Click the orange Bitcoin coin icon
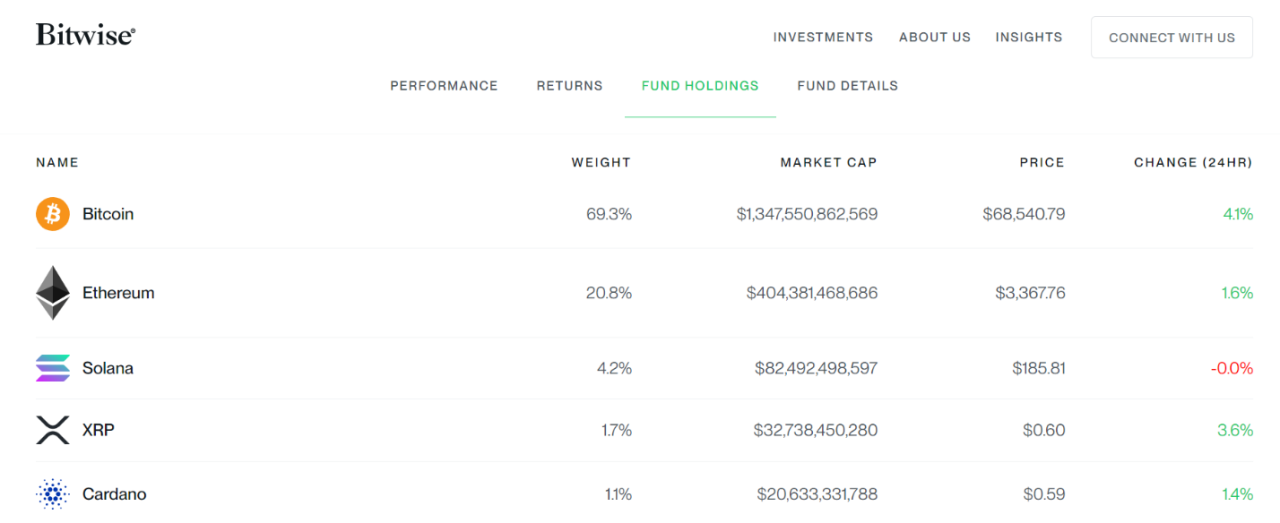The height and width of the screenshot is (523, 1280). coord(53,214)
